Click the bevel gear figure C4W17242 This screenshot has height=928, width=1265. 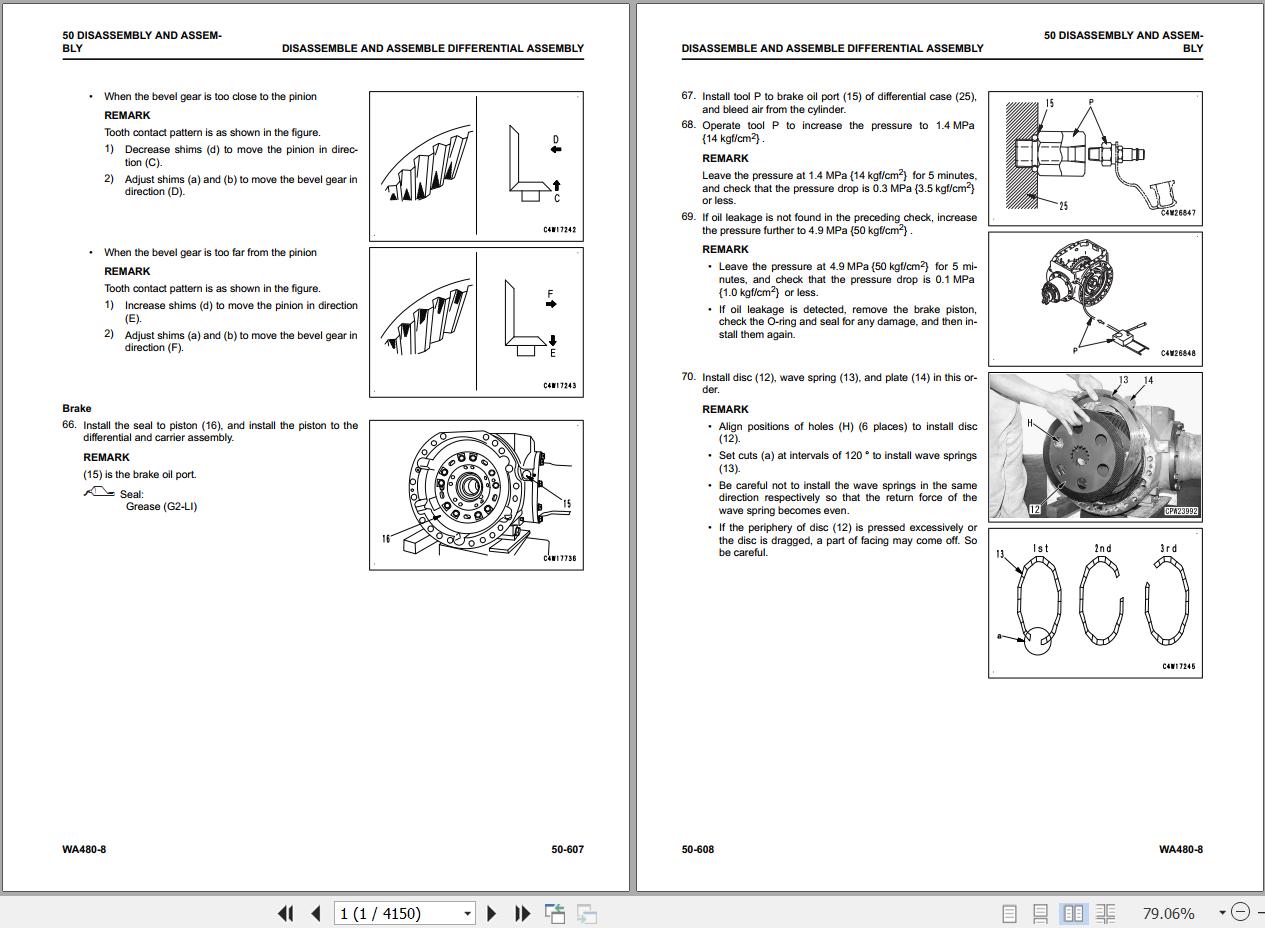(476, 165)
